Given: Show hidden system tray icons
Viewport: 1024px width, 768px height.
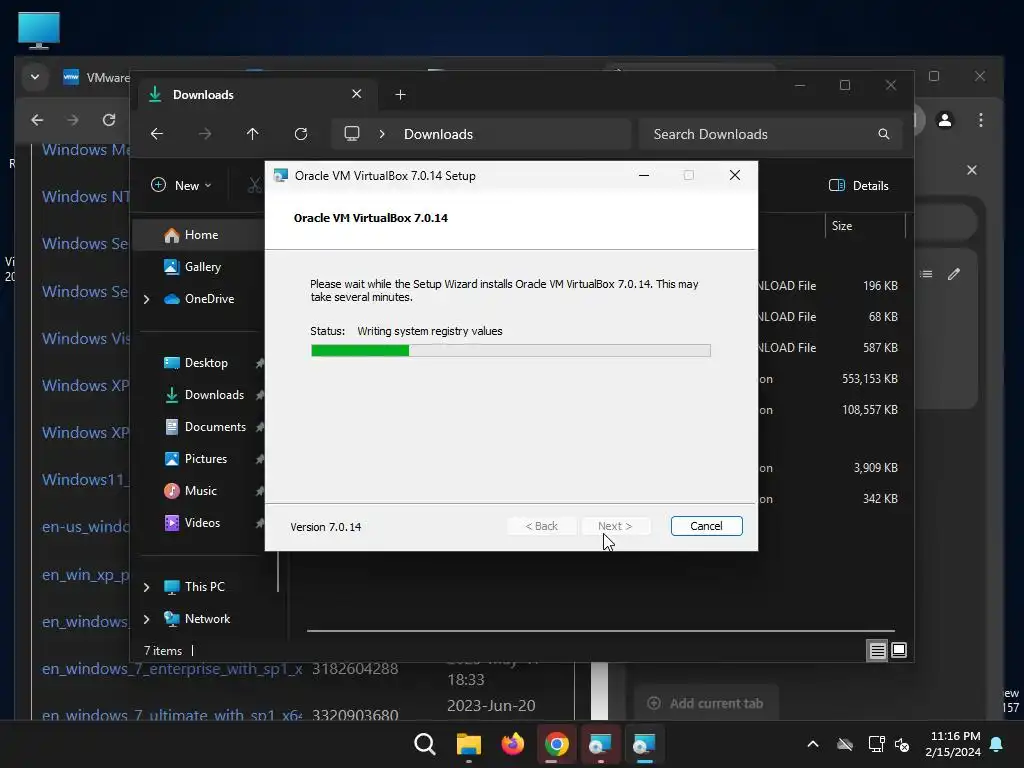Looking at the screenshot, I should point(812,744).
